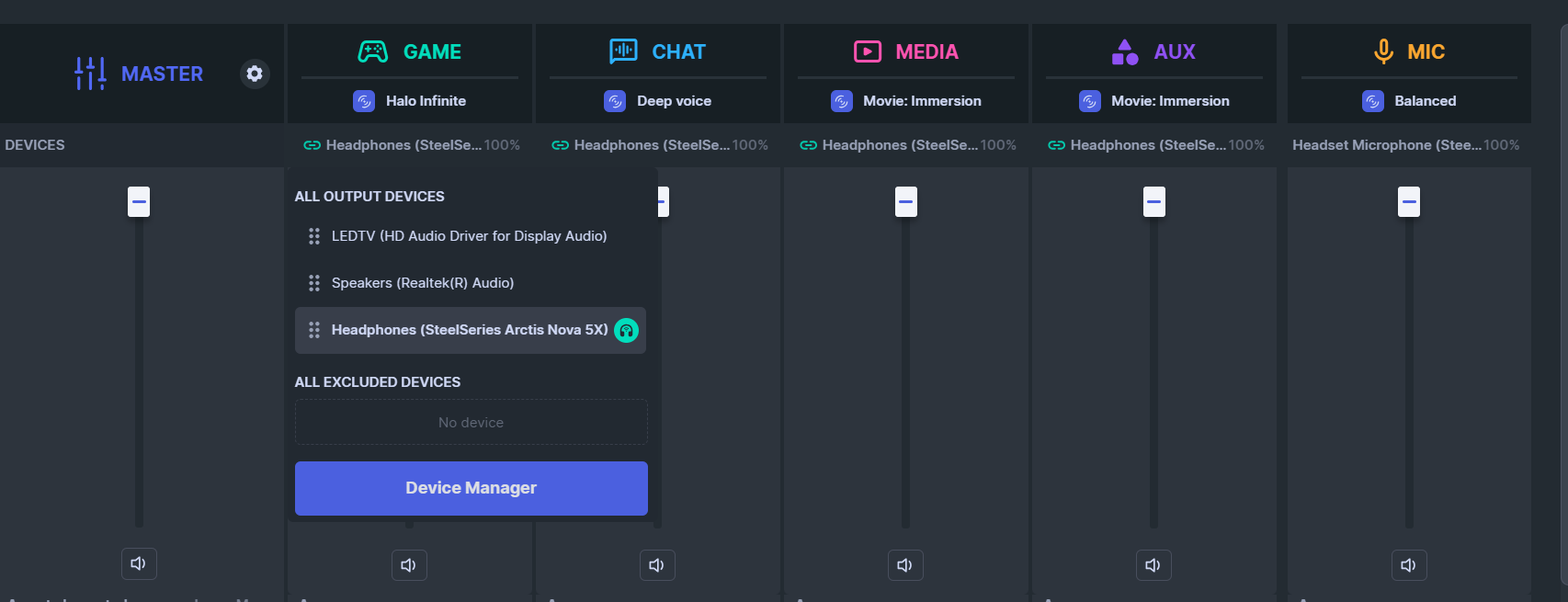1568x602 pixels.
Task: Grab the drag handle beside LEDTV
Action: tap(314, 236)
